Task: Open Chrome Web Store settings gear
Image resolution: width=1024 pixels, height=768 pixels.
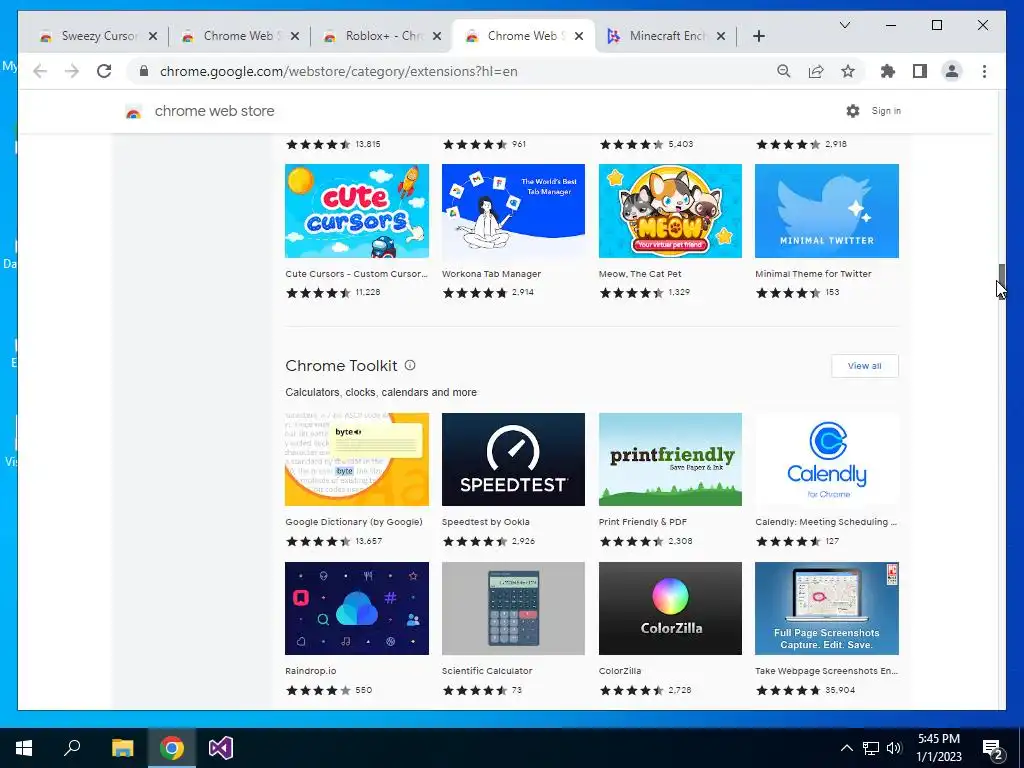Action: point(853,111)
